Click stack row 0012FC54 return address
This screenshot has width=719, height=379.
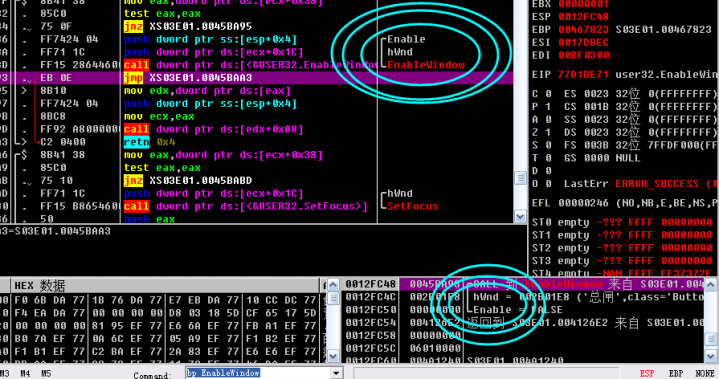523,323
